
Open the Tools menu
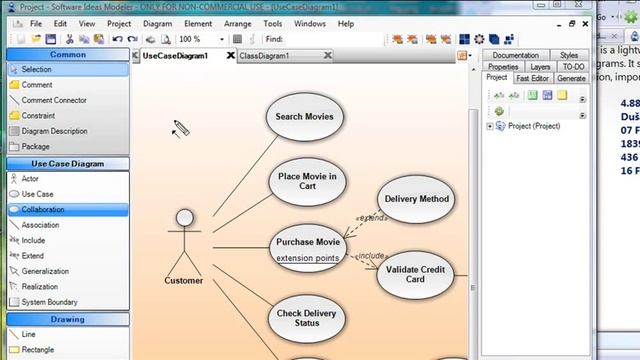273,24
